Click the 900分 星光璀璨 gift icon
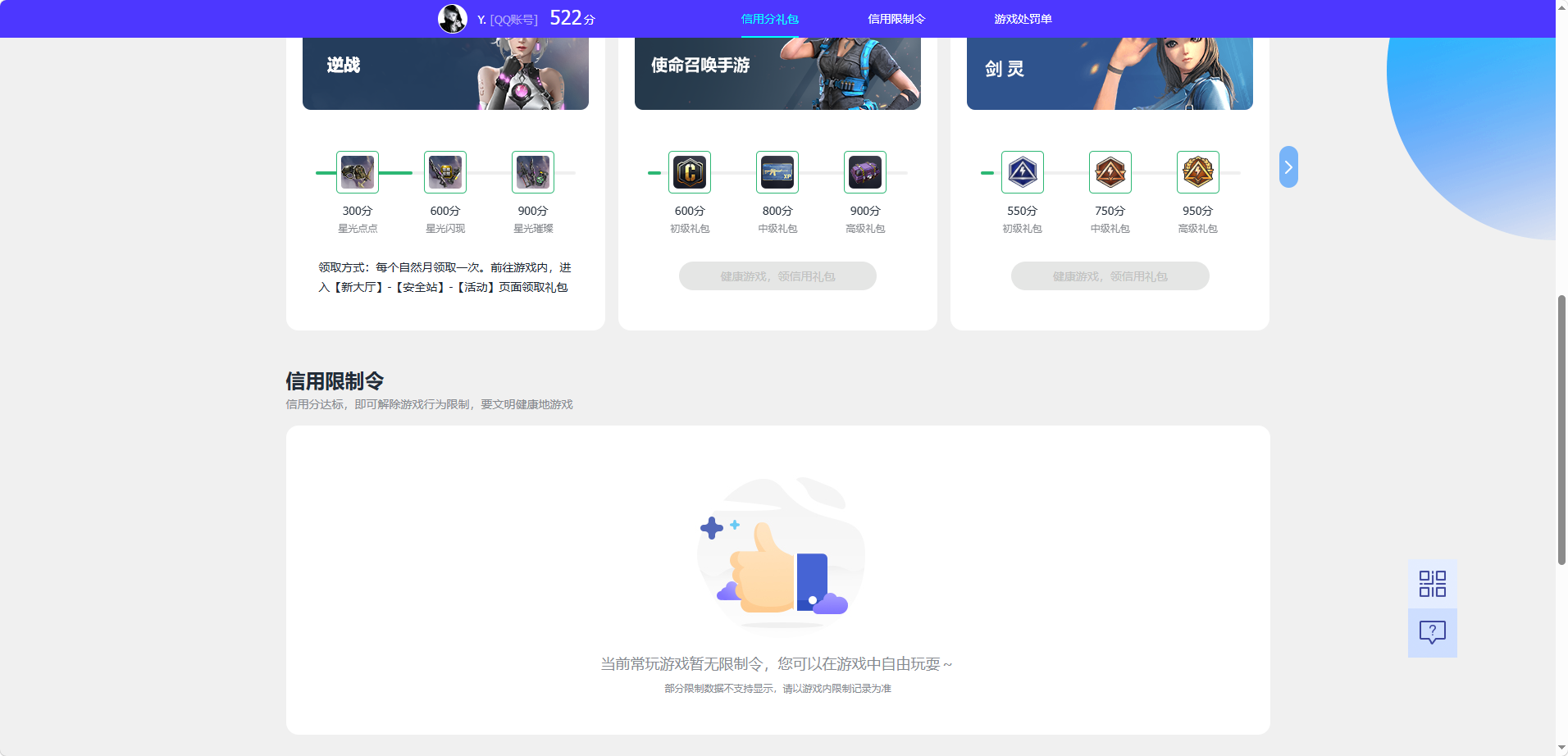This screenshot has width=1568, height=756. (x=533, y=172)
